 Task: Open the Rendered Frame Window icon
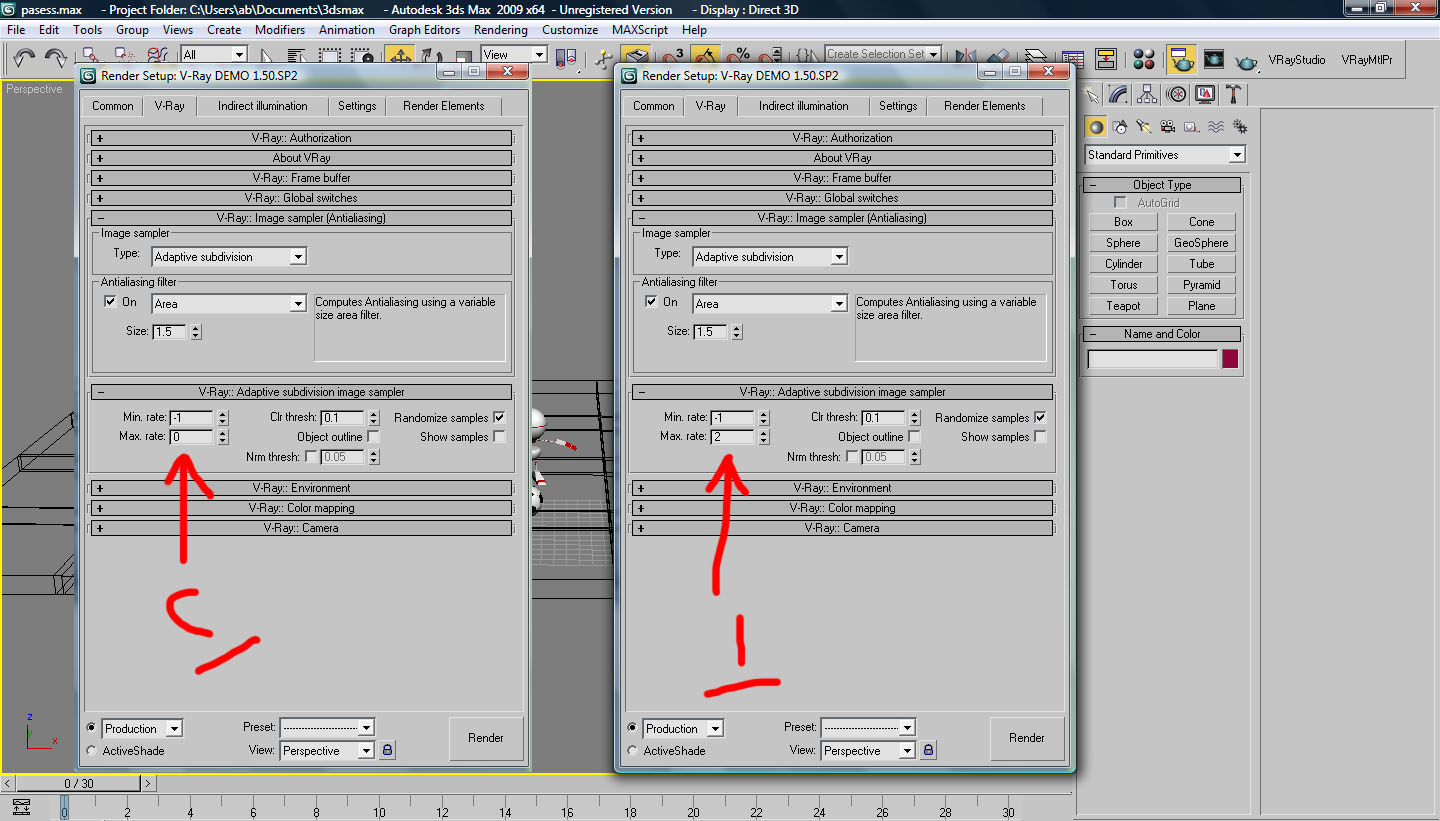[x=1214, y=59]
